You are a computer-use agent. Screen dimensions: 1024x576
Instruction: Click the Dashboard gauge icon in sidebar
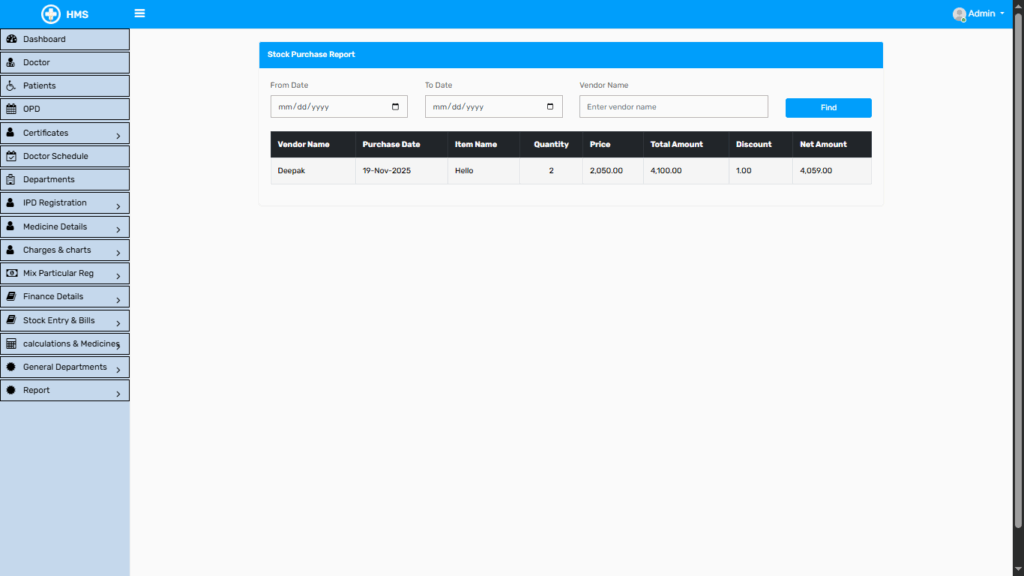(12, 39)
